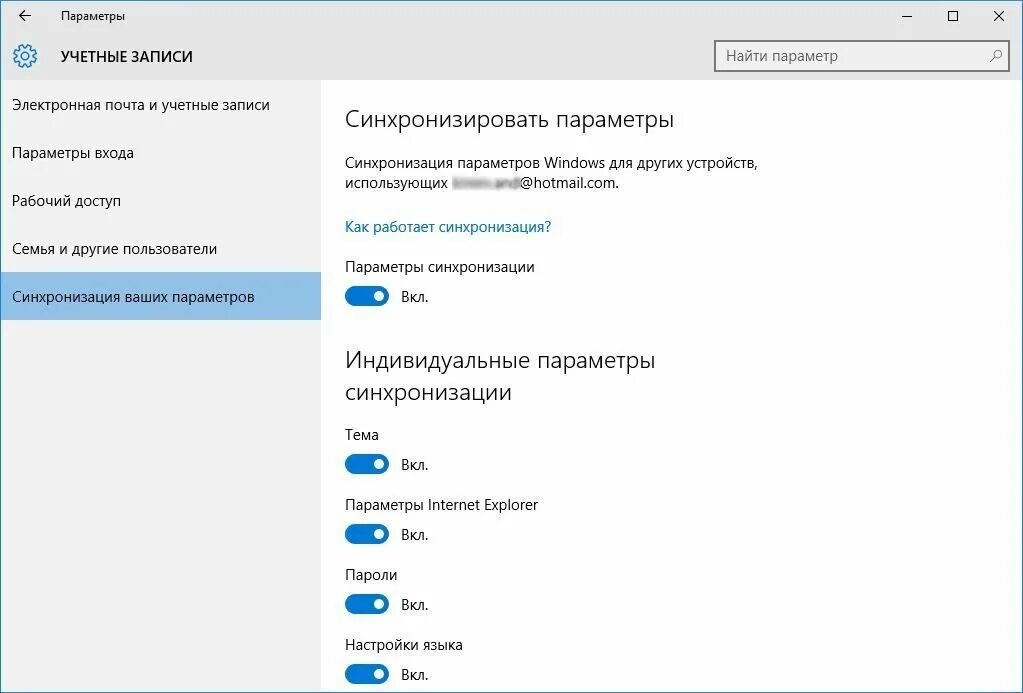Go to the Рабочий доступ section
This screenshot has height=693, width=1023.
(66, 201)
